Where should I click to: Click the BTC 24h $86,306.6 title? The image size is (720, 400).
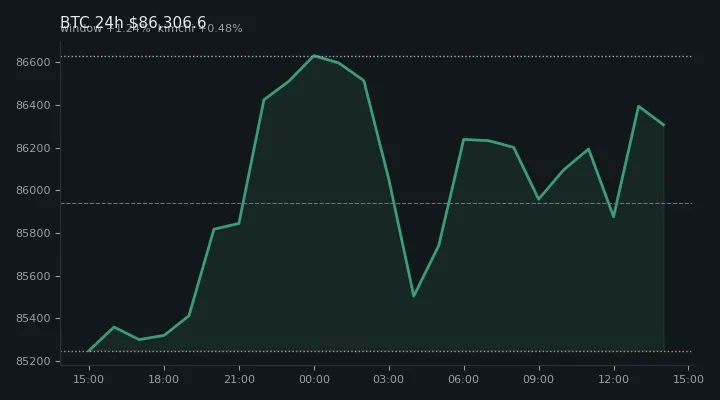(133, 22)
